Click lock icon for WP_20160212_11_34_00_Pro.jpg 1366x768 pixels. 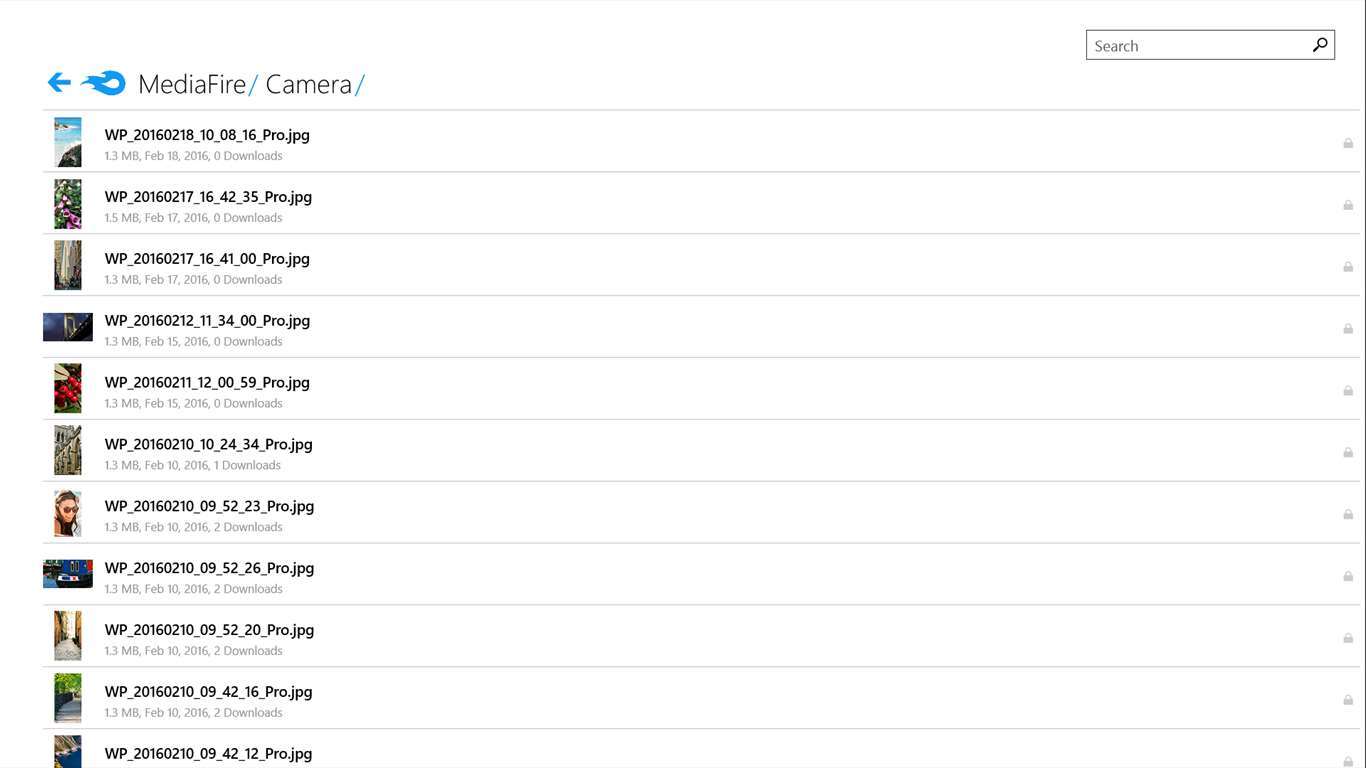pyautogui.click(x=1348, y=329)
